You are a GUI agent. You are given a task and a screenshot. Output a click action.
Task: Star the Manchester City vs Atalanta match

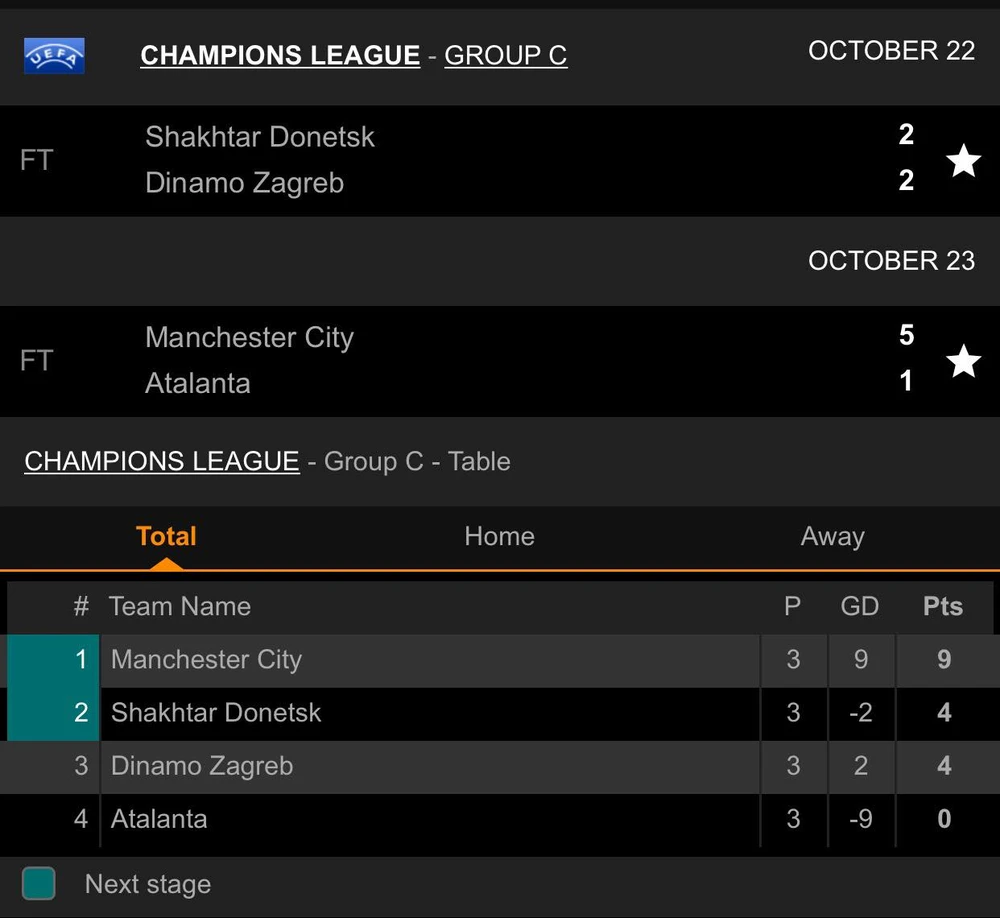(x=963, y=361)
